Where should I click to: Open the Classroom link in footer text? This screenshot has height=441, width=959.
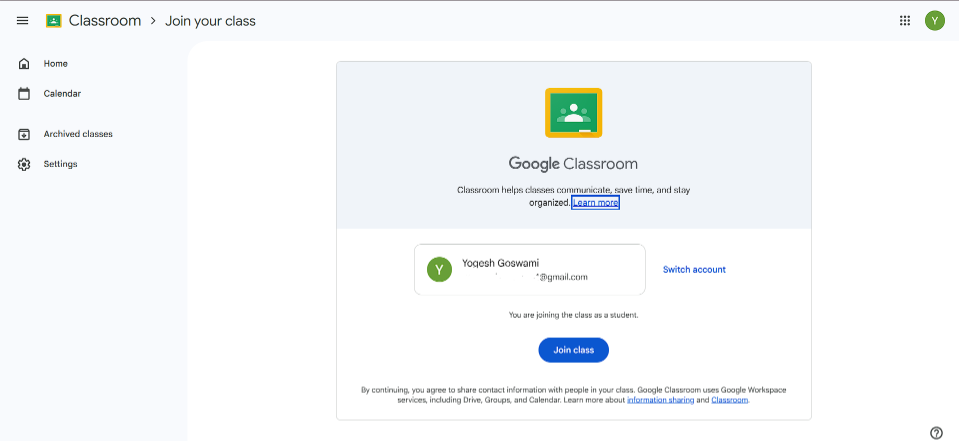[730, 400]
